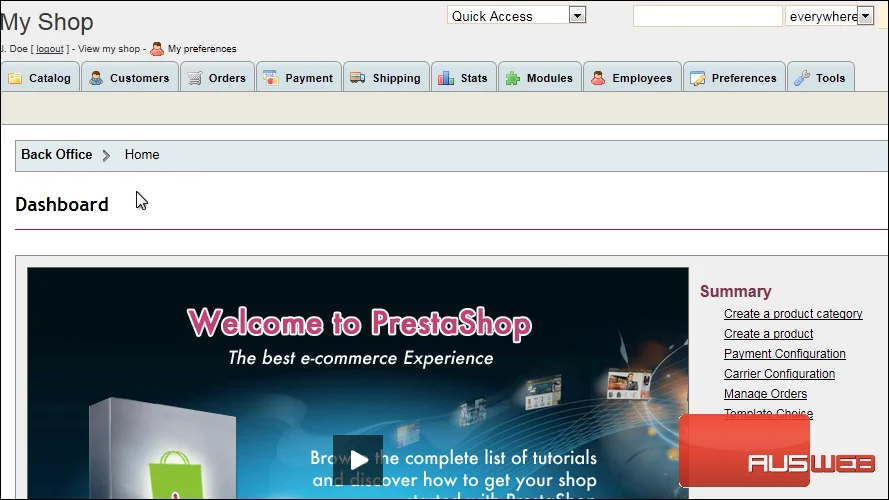
Task: Switch to the Orders tab
Action: 217,77
